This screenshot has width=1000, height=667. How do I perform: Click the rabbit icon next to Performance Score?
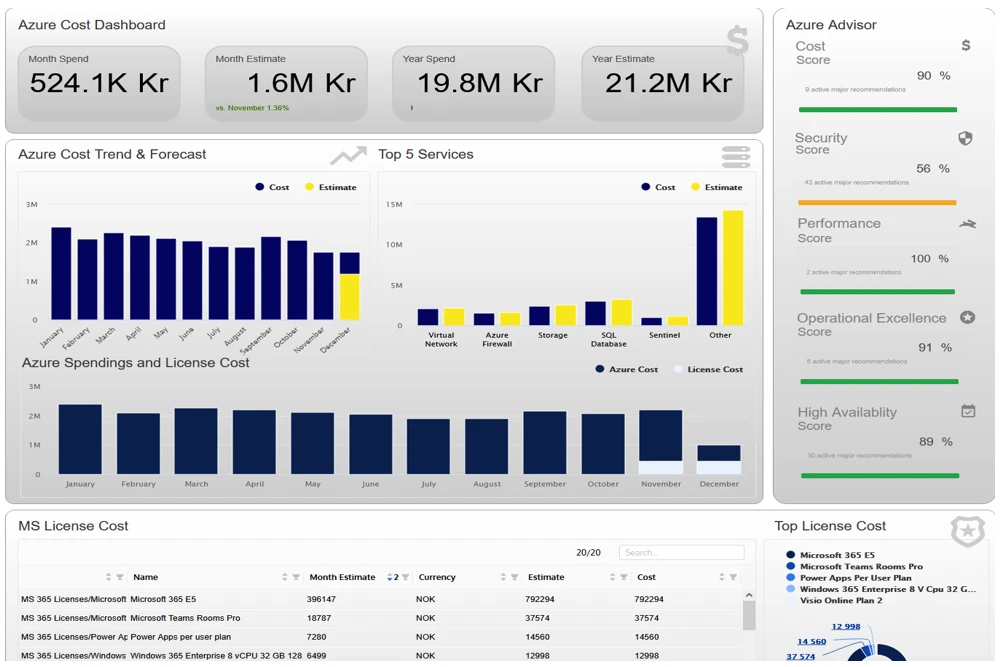(967, 224)
